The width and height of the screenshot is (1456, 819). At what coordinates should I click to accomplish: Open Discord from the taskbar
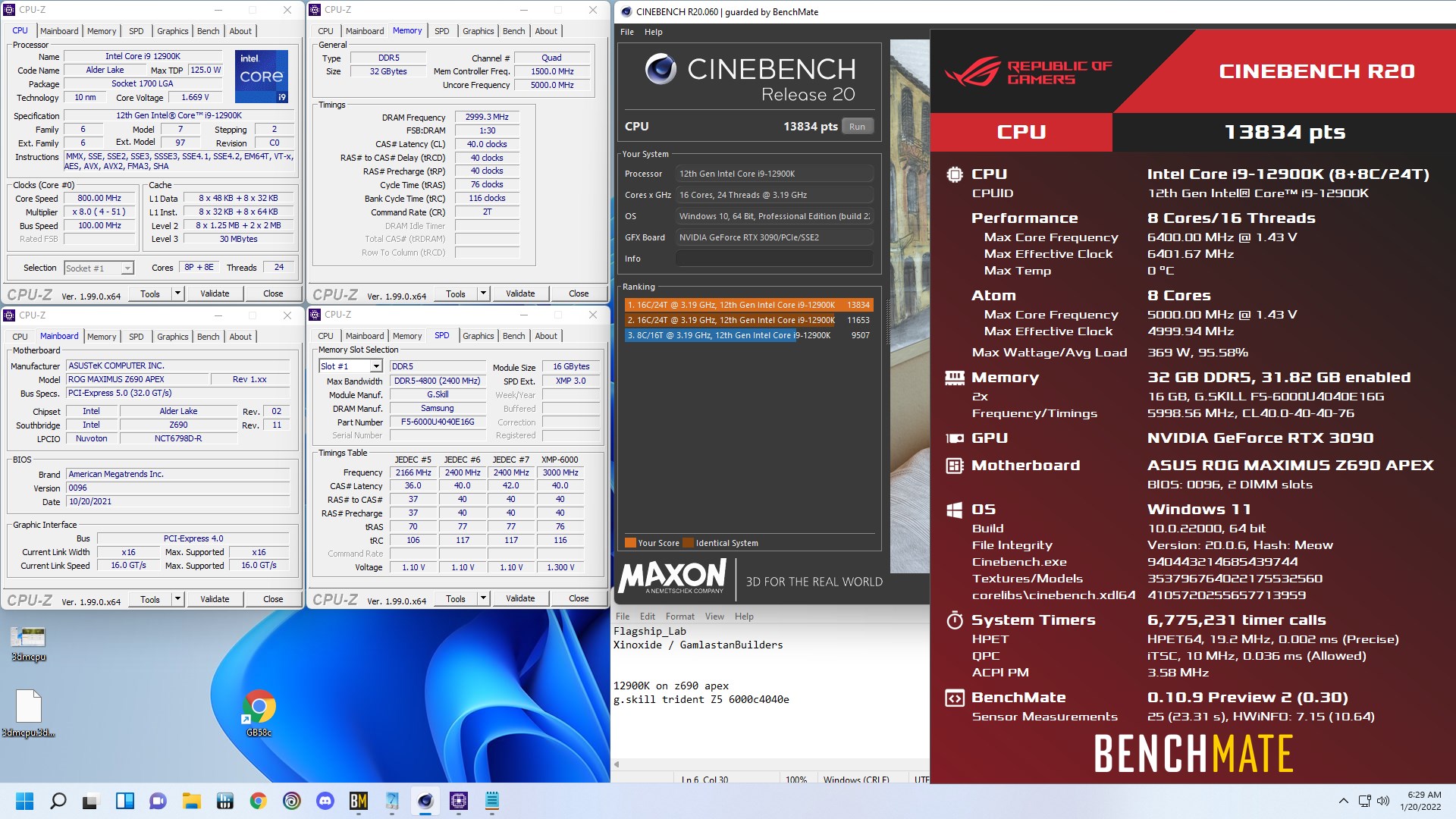pos(325,801)
